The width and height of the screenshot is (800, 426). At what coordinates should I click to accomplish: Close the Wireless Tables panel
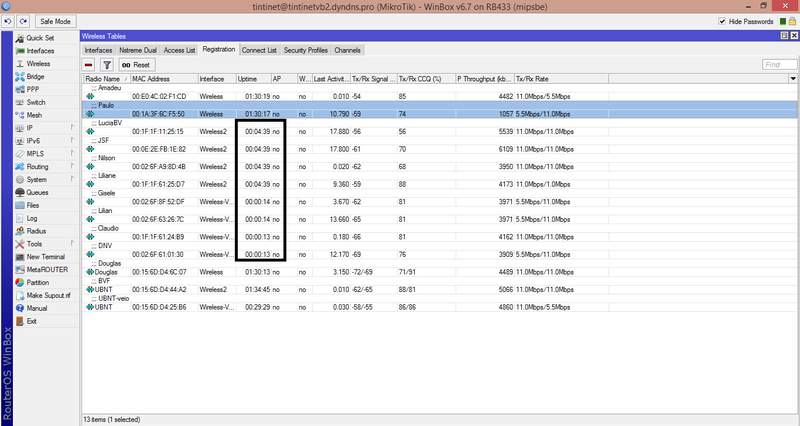(794, 36)
